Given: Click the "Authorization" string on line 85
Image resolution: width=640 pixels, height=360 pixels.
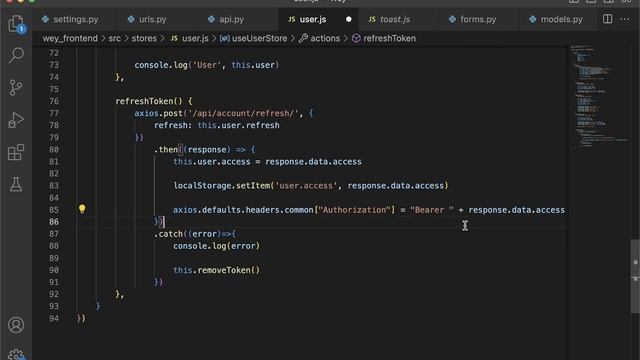Looking at the screenshot, I should pos(354,210).
